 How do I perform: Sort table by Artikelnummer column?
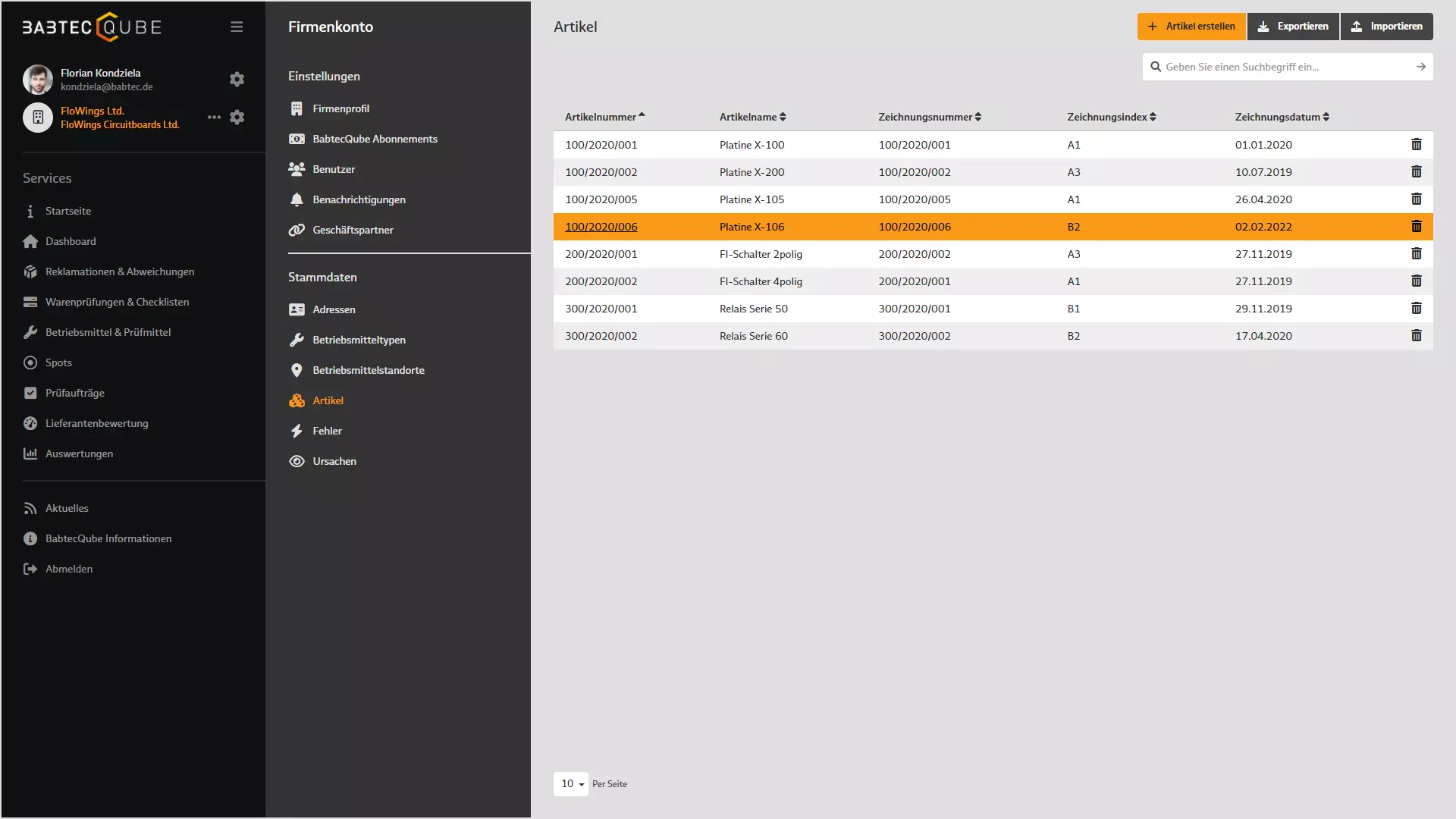pyautogui.click(x=604, y=117)
